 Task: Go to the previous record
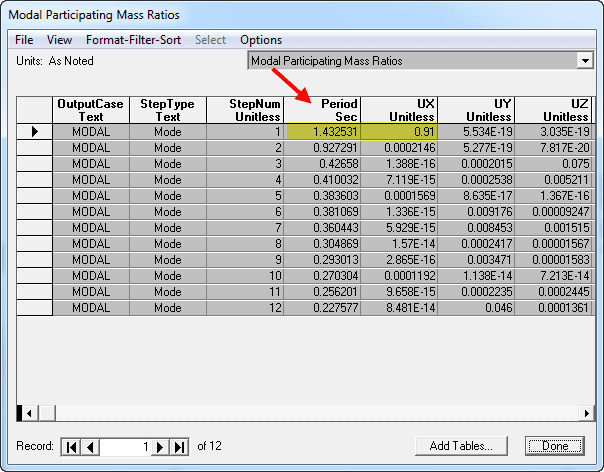click(x=91, y=447)
